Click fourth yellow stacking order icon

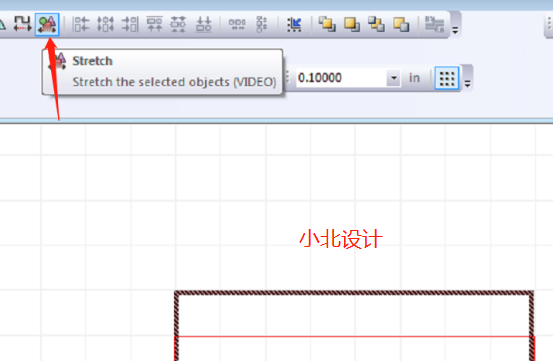pos(401,24)
